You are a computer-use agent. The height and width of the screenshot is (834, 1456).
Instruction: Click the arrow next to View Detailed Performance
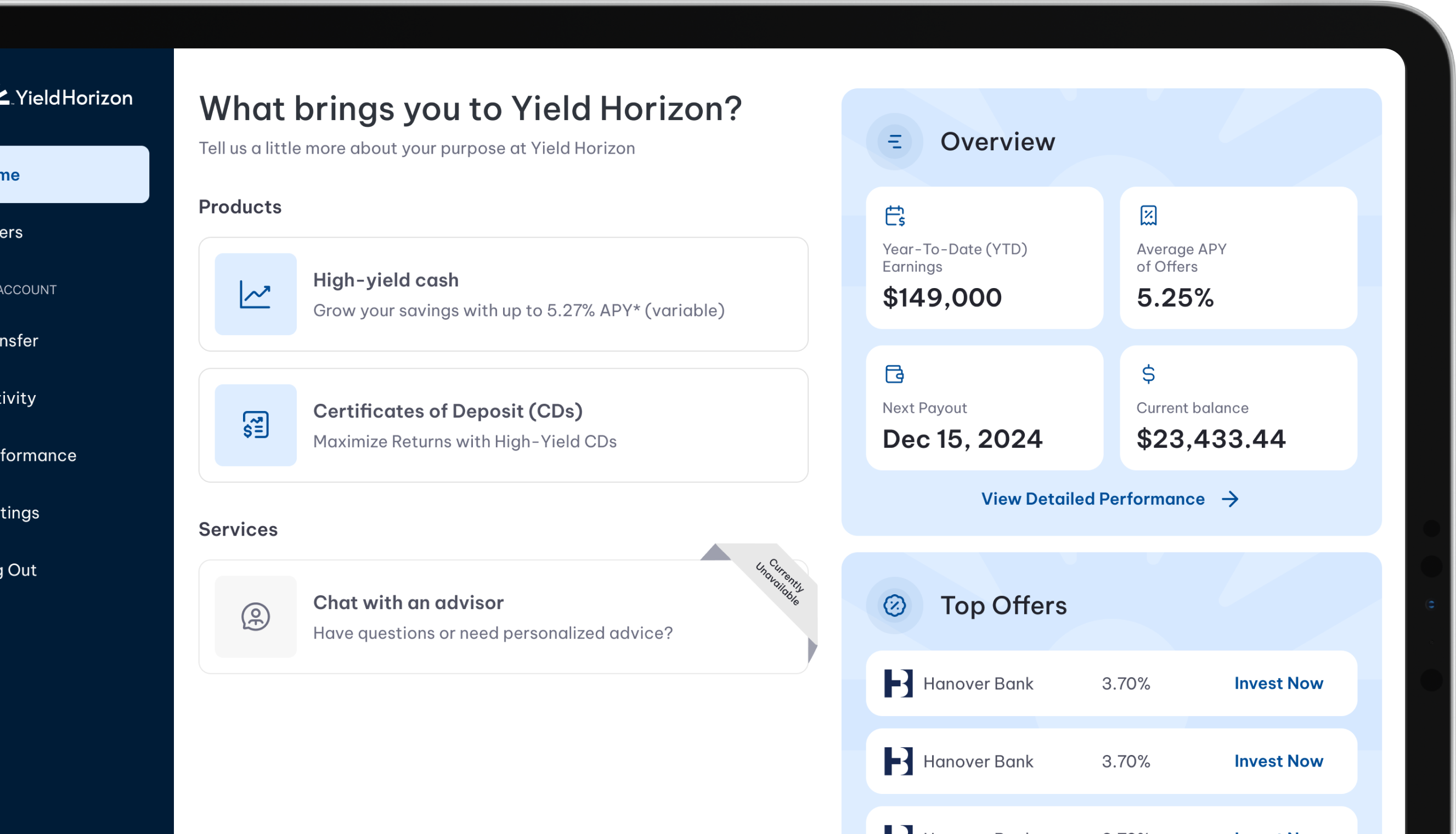pos(1230,499)
